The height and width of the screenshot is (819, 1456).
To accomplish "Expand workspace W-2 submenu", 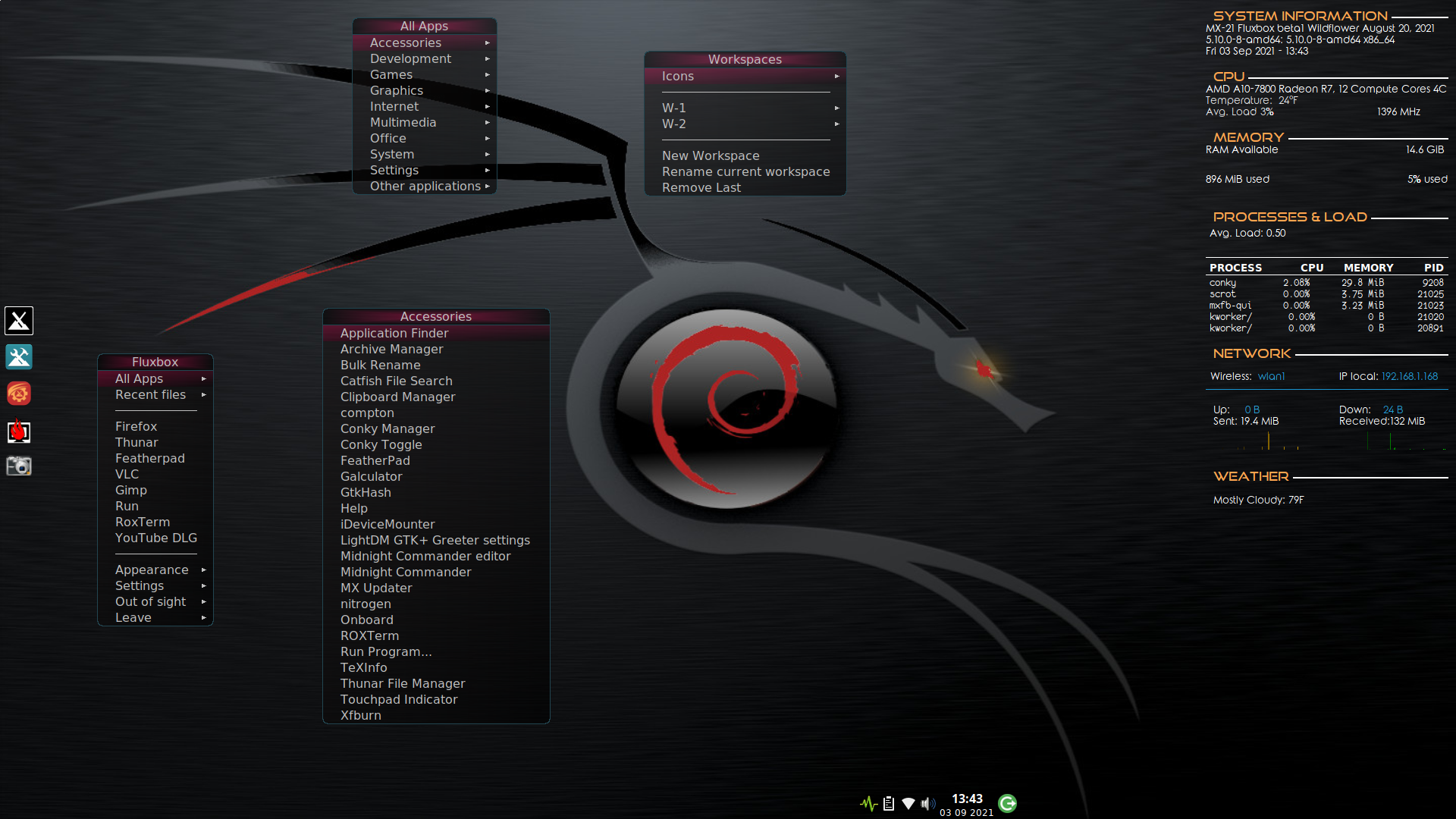I will pos(745,124).
